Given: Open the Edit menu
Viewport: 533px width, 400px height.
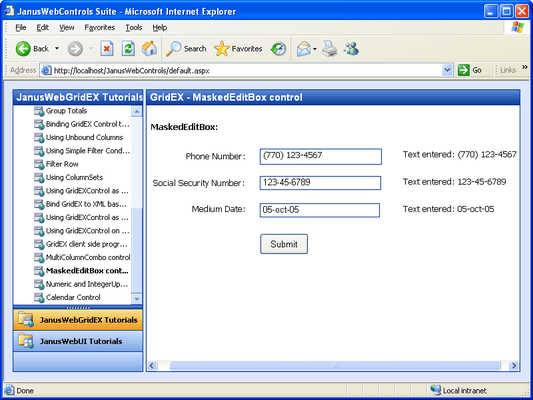Looking at the screenshot, I should (42, 28).
